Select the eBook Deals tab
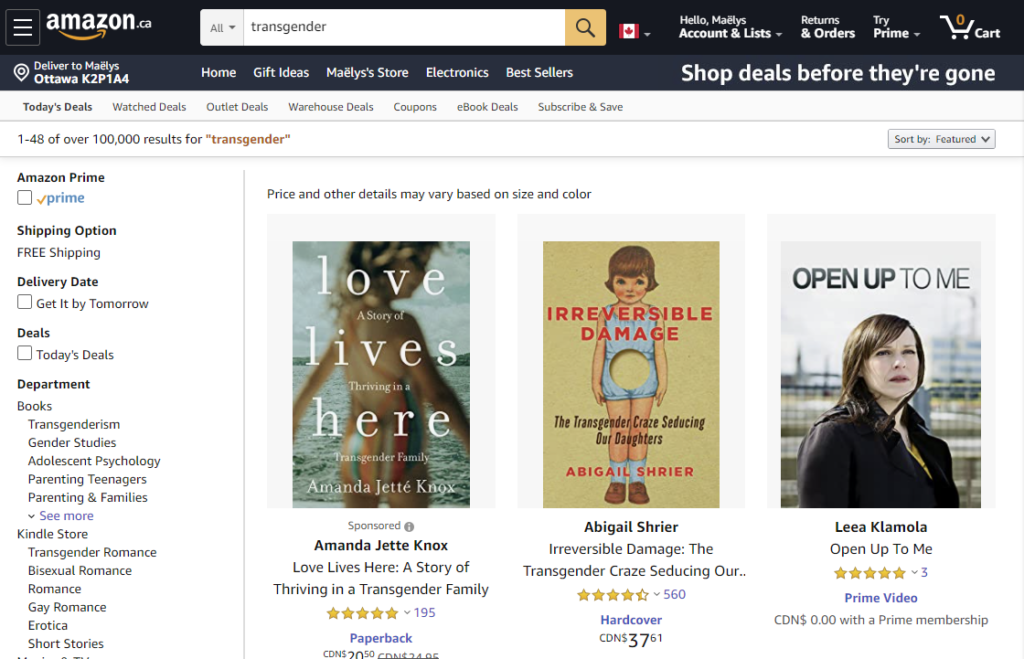The image size is (1024, 659). tap(487, 107)
